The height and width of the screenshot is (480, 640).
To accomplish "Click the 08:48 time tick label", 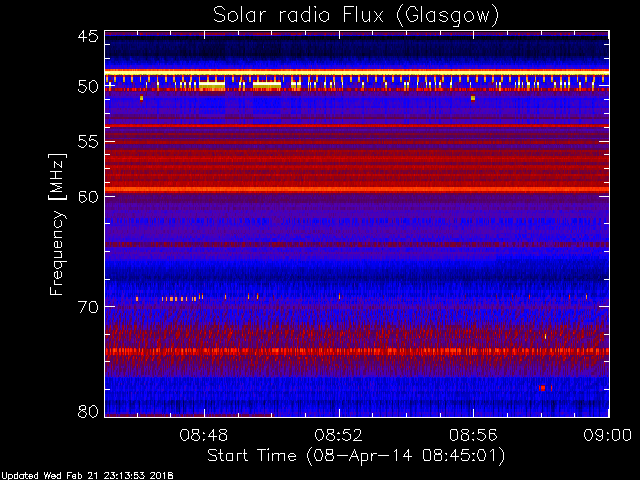I will (x=204, y=435).
